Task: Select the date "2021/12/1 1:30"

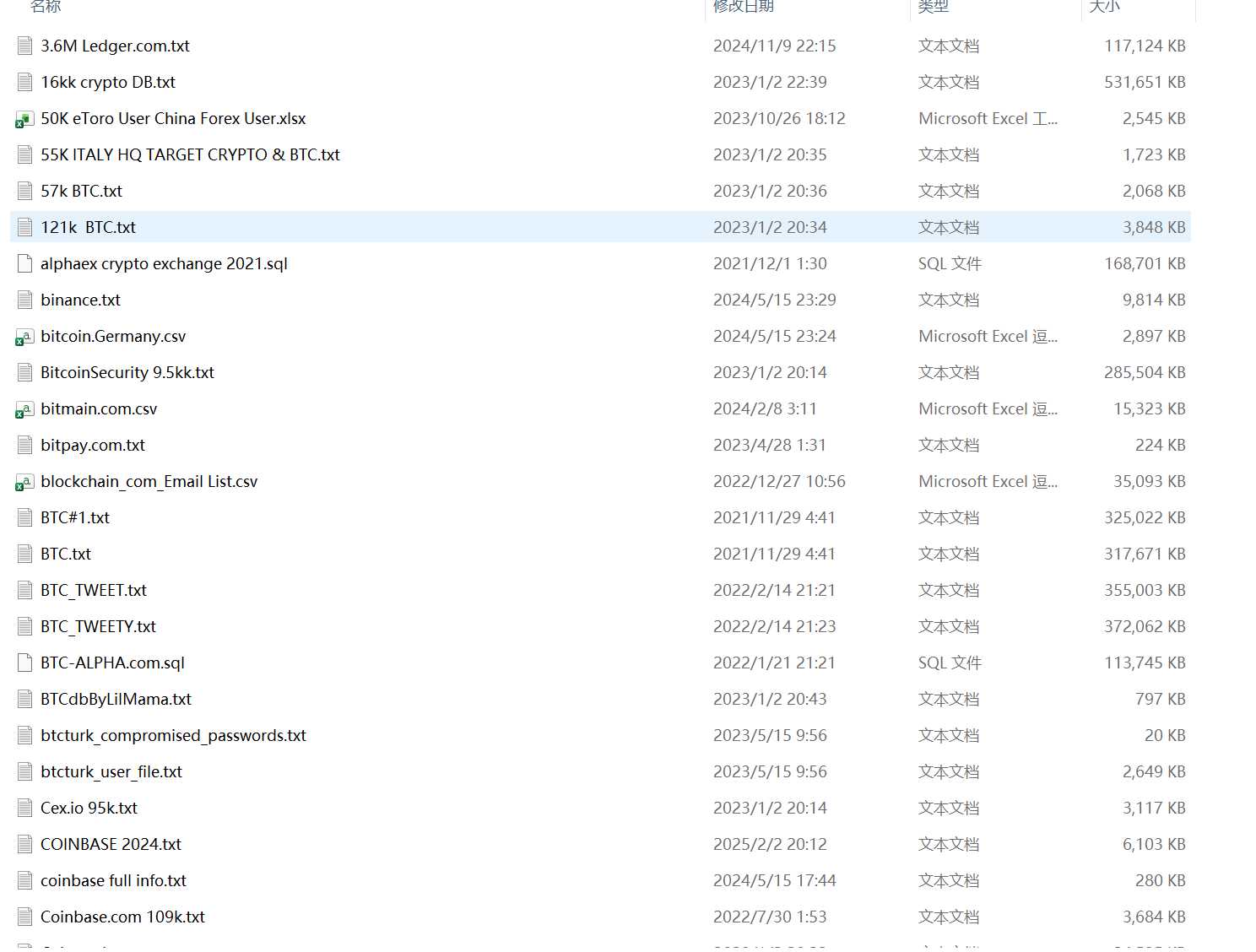Action: tap(770, 263)
